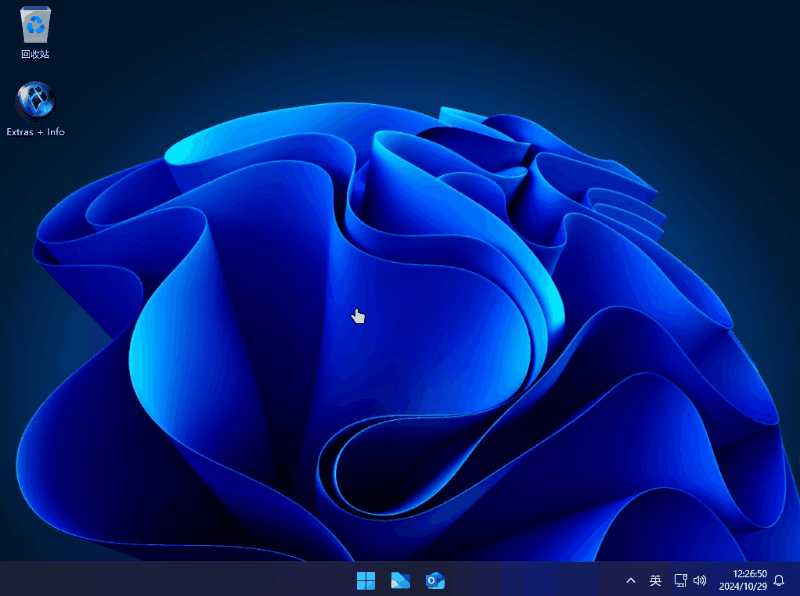Launch the blue envelope Mail app in the taskbar
The image size is (800, 596).
[400, 580]
